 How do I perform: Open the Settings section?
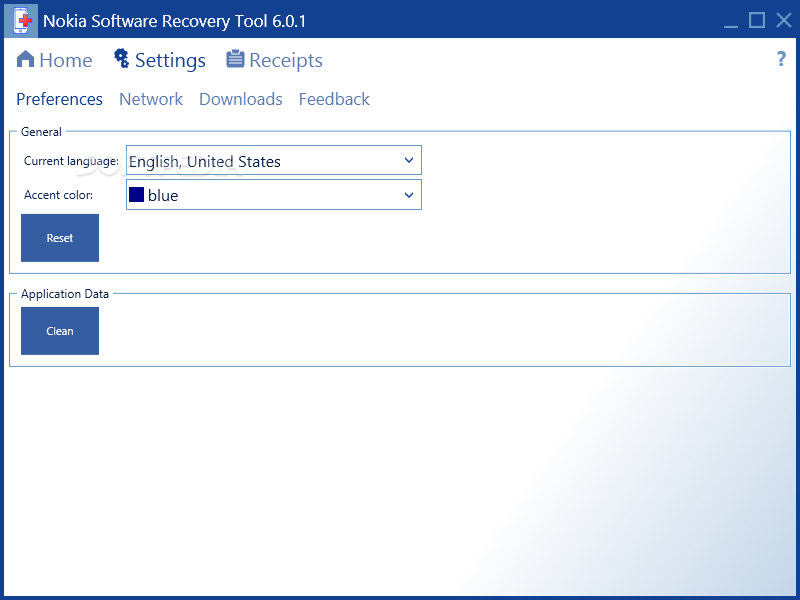160,60
